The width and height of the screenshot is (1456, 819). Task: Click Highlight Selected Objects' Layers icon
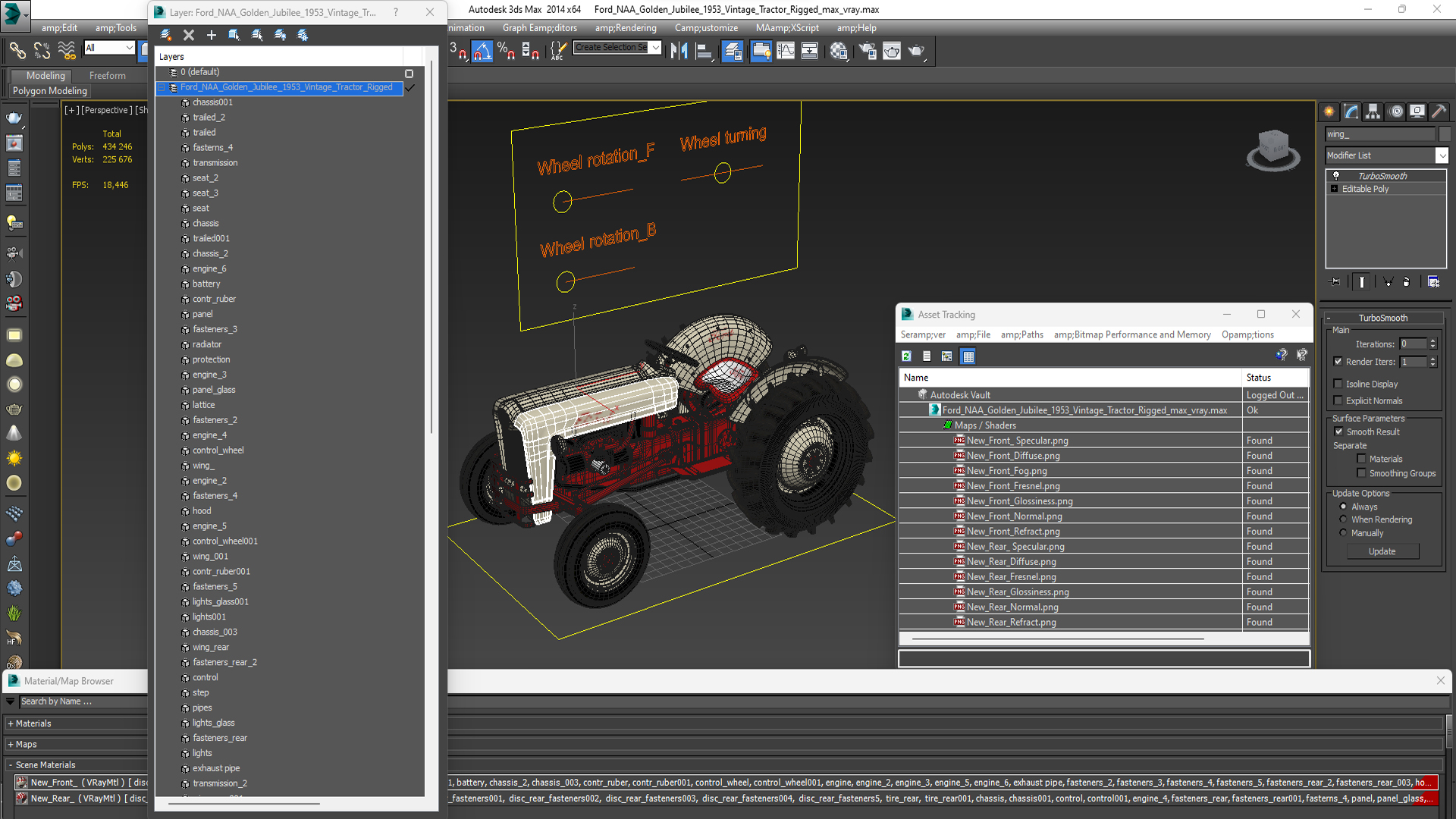click(x=257, y=35)
